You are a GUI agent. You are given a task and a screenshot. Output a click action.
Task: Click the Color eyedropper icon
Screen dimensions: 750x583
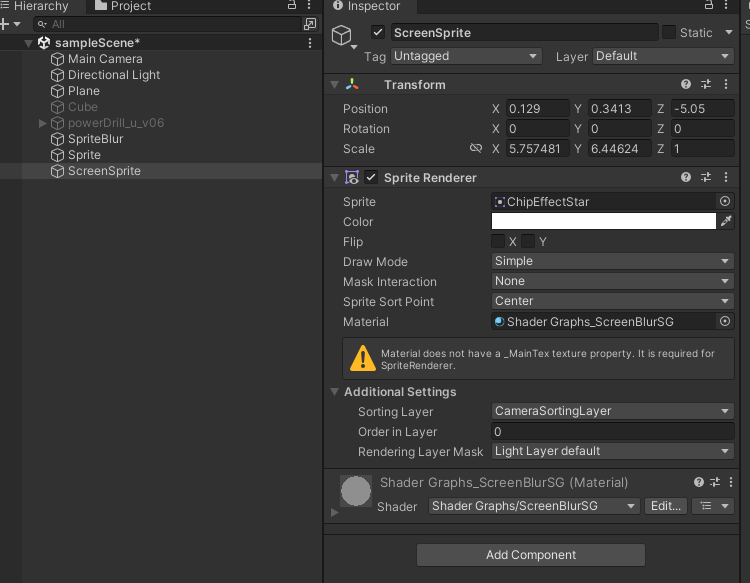click(x=727, y=221)
